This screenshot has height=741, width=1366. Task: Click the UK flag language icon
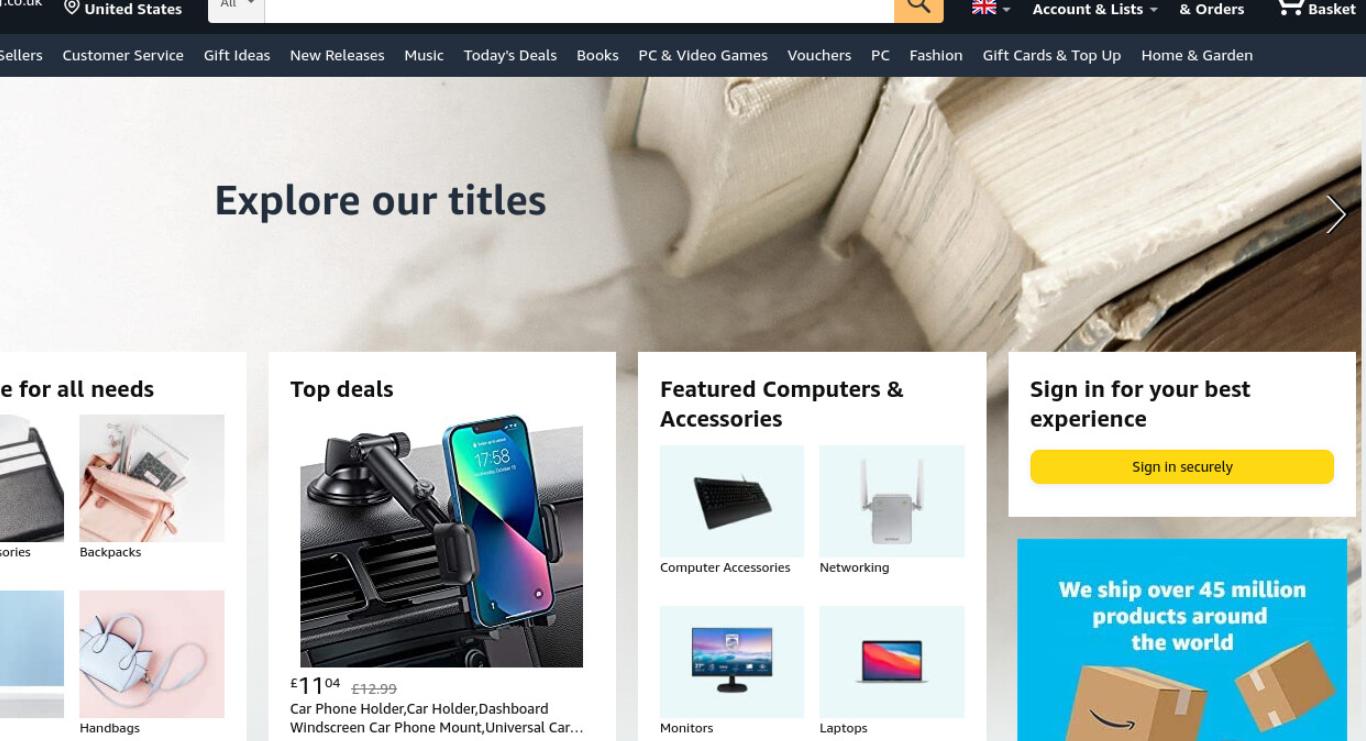click(984, 8)
